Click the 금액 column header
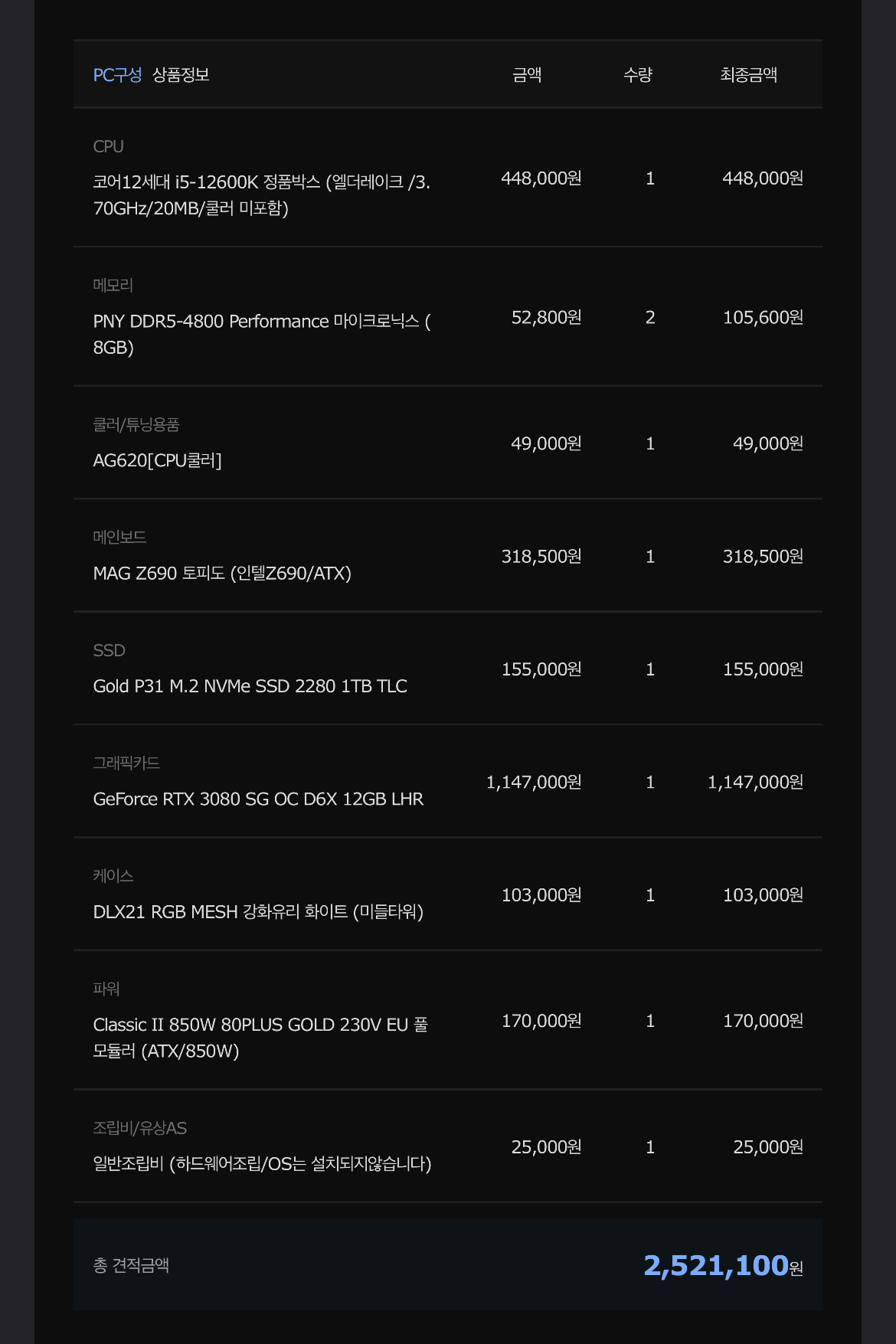The width and height of the screenshot is (896, 1344). (527, 75)
